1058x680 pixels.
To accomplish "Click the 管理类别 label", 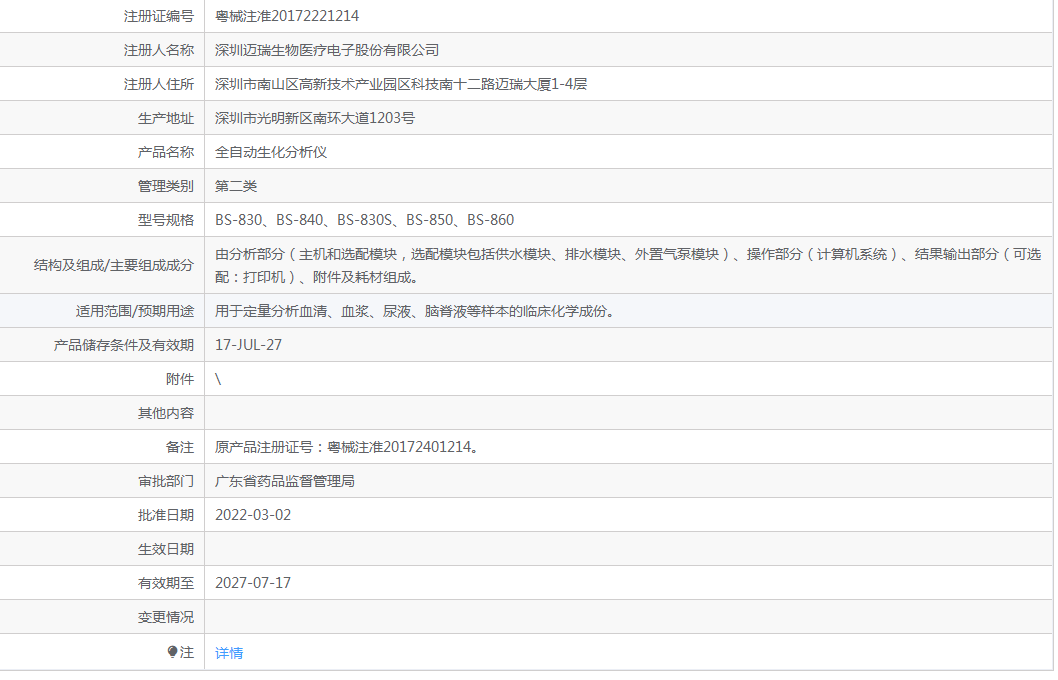I will click(166, 186).
